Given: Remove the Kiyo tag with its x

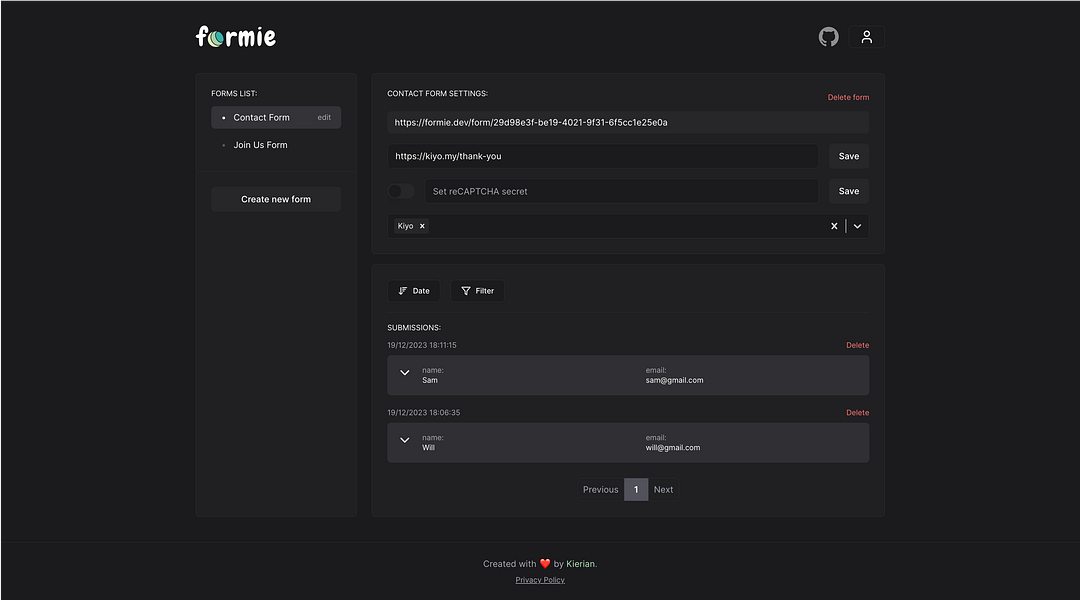Looking at the screenshot, I should point(422,226).
